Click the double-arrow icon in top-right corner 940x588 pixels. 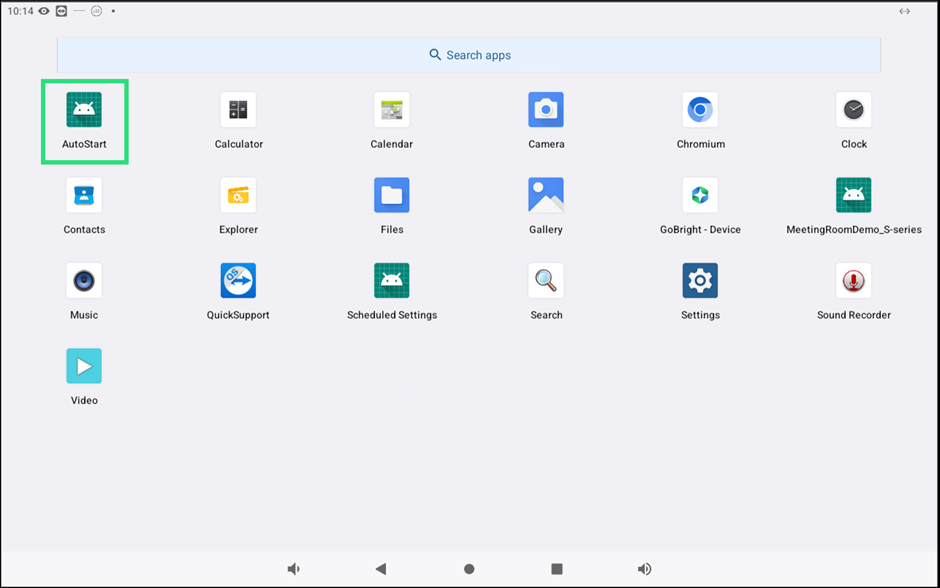click(x=905, y=11)
